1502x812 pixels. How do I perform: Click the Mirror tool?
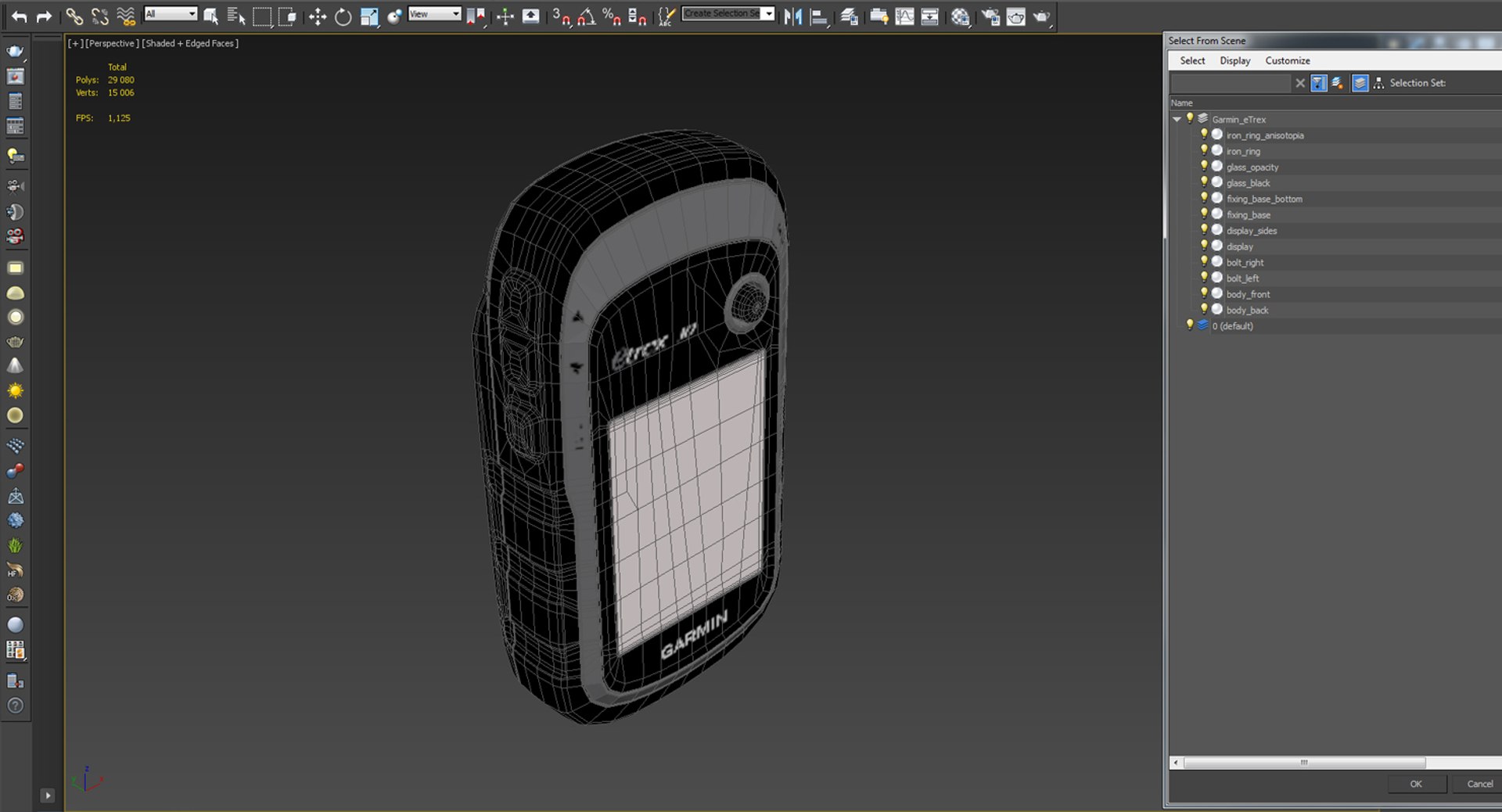792,16
